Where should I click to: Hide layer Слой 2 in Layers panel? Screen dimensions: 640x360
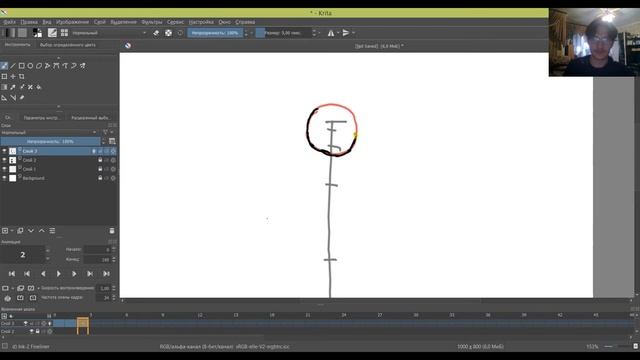(x=4, y=160)
